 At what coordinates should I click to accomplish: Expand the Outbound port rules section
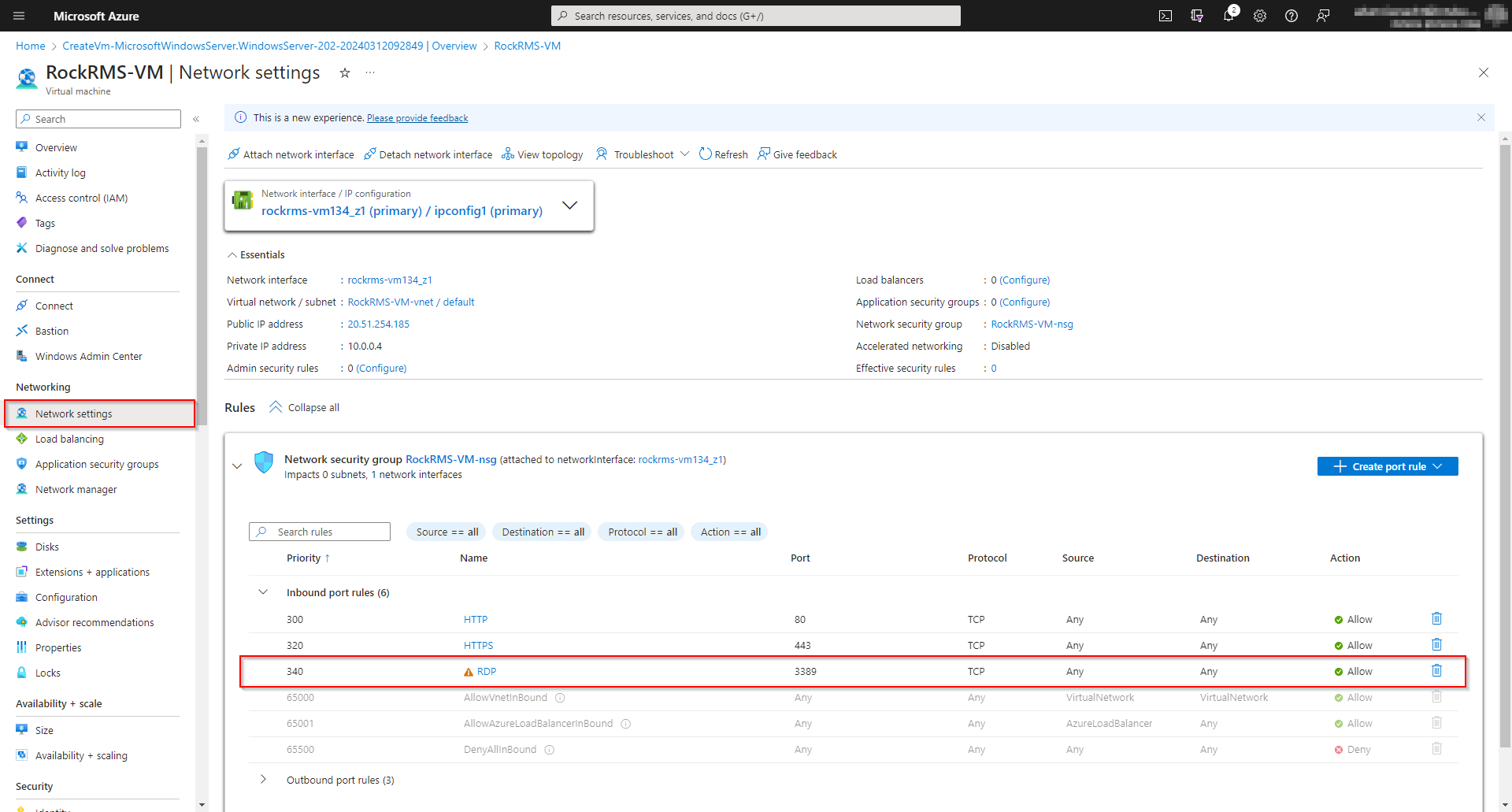click(x=263, y=779)
